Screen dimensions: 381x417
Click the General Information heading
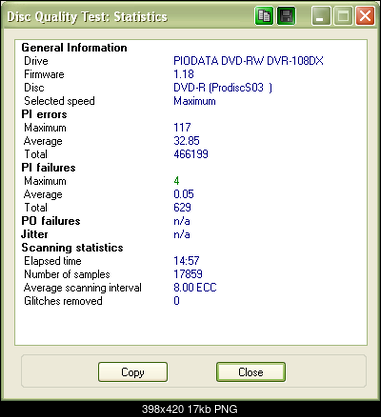74,48
